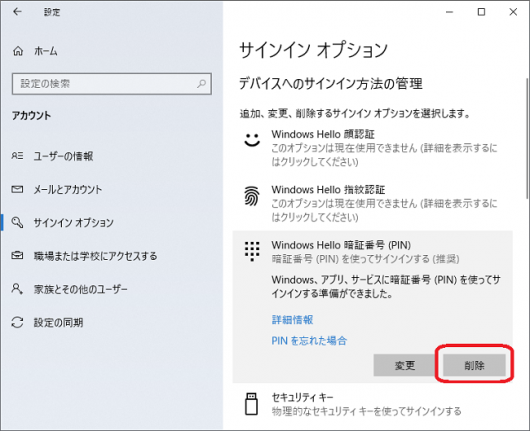Click the アカウント section heading
The image size is (530, 431).
coord(31,116)
